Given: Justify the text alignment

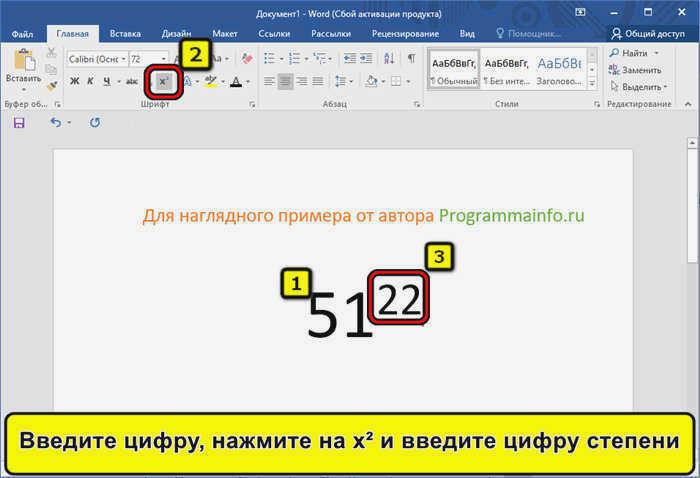Looking at the screenshot, I should [x=318, y=81].
